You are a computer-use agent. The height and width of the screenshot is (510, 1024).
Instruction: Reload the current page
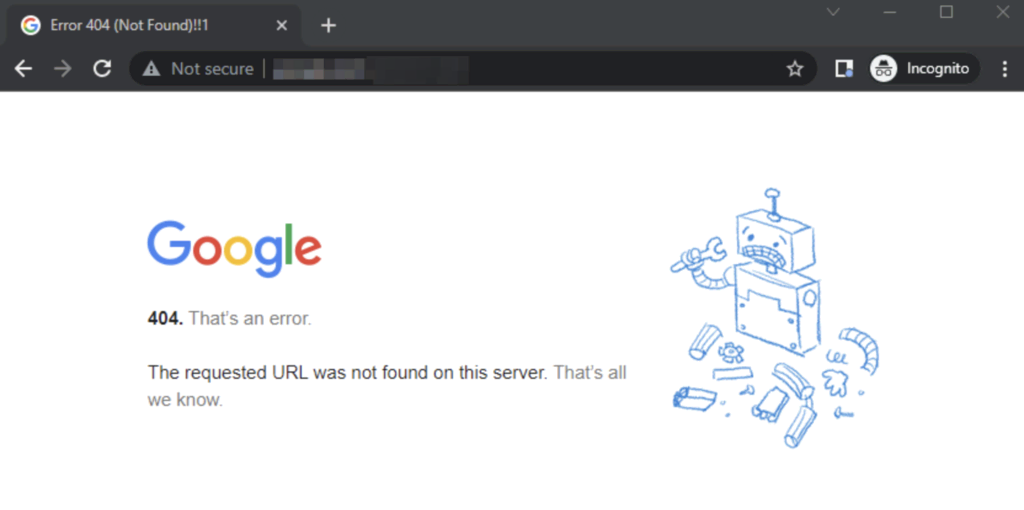[101, 69]
